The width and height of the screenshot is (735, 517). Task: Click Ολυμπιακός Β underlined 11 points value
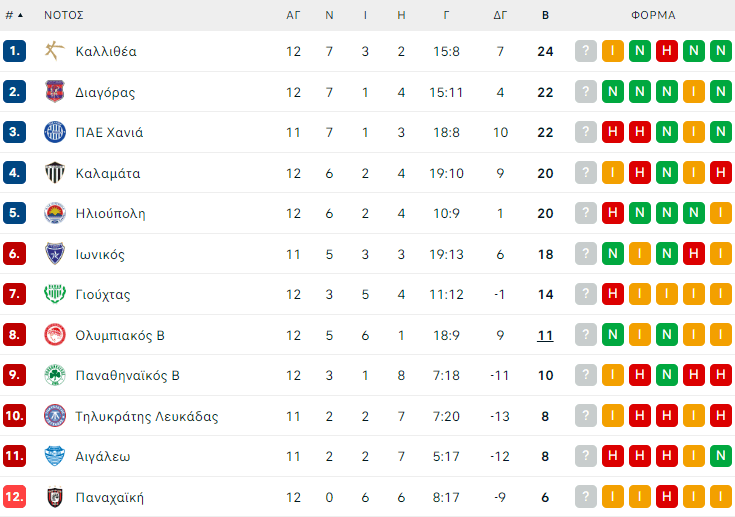tap(545, 335)
